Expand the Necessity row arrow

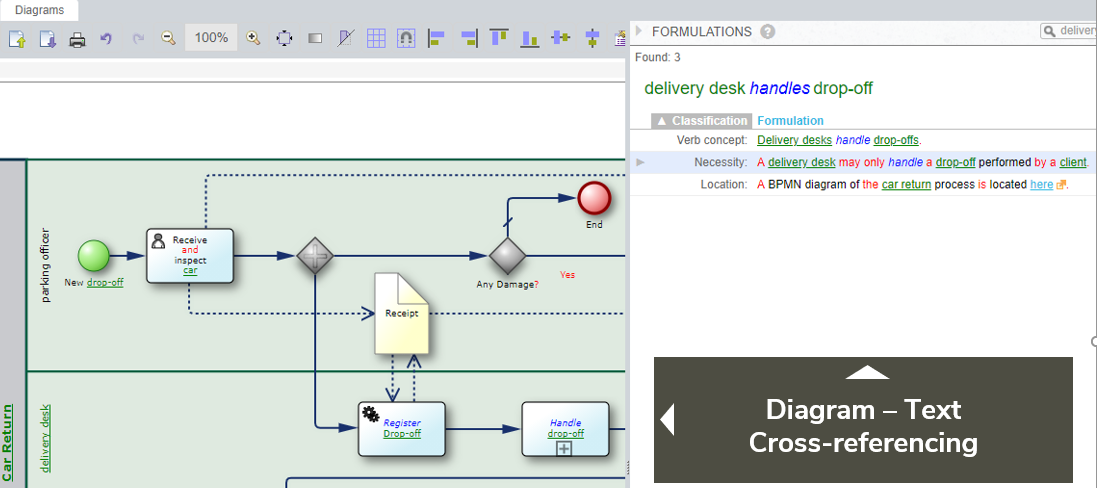[x=640, y=162]
